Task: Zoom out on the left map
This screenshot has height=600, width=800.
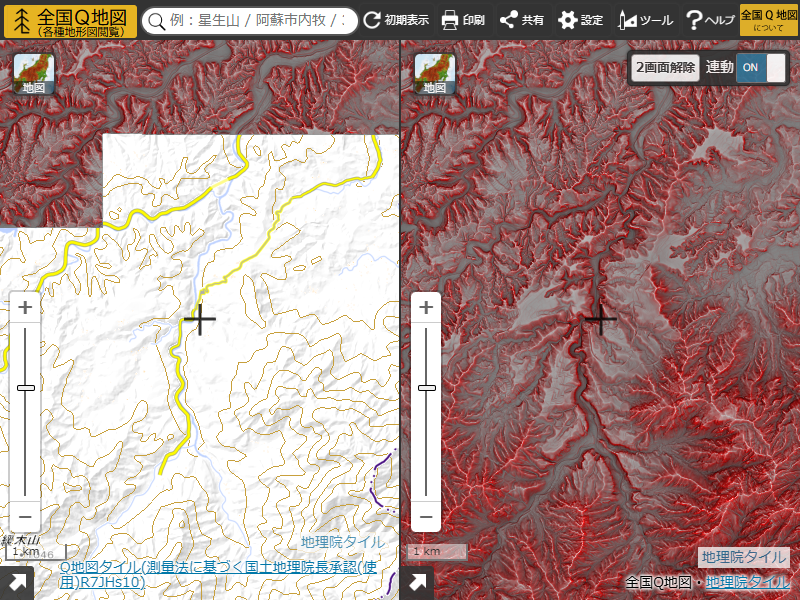Action: tap(26, 516)
